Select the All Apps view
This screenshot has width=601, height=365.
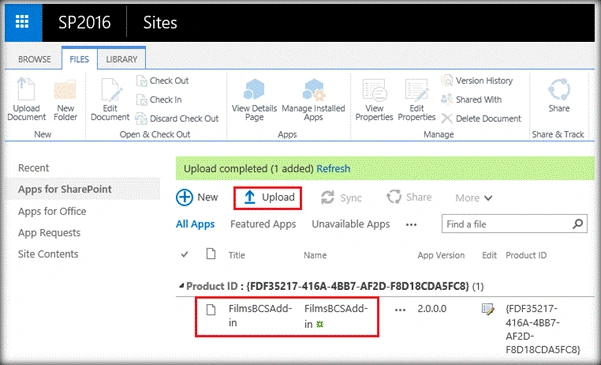(195, 224)
